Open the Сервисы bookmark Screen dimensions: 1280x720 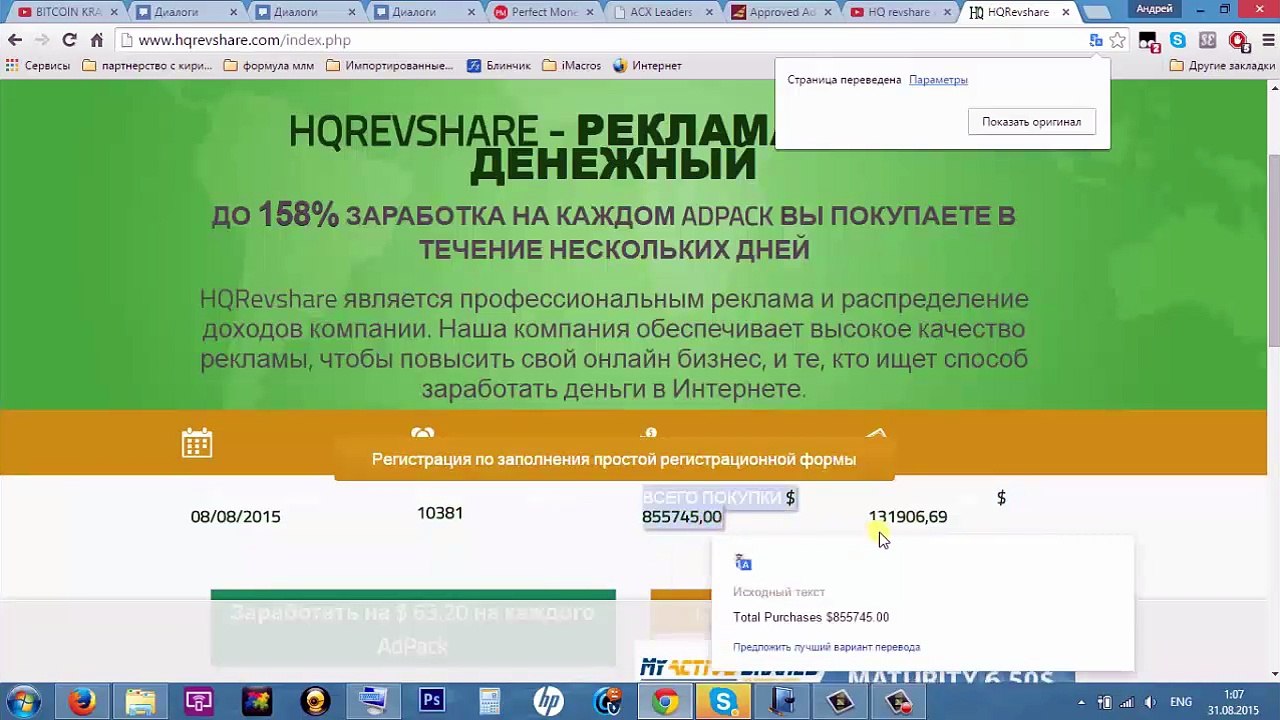pyautogui.click(x=38, y=65)
